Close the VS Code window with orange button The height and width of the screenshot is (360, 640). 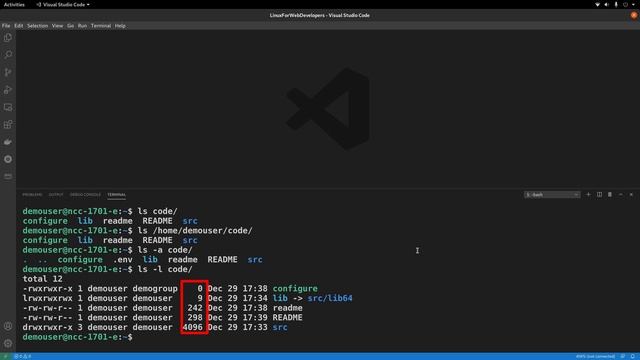[634, 15]
